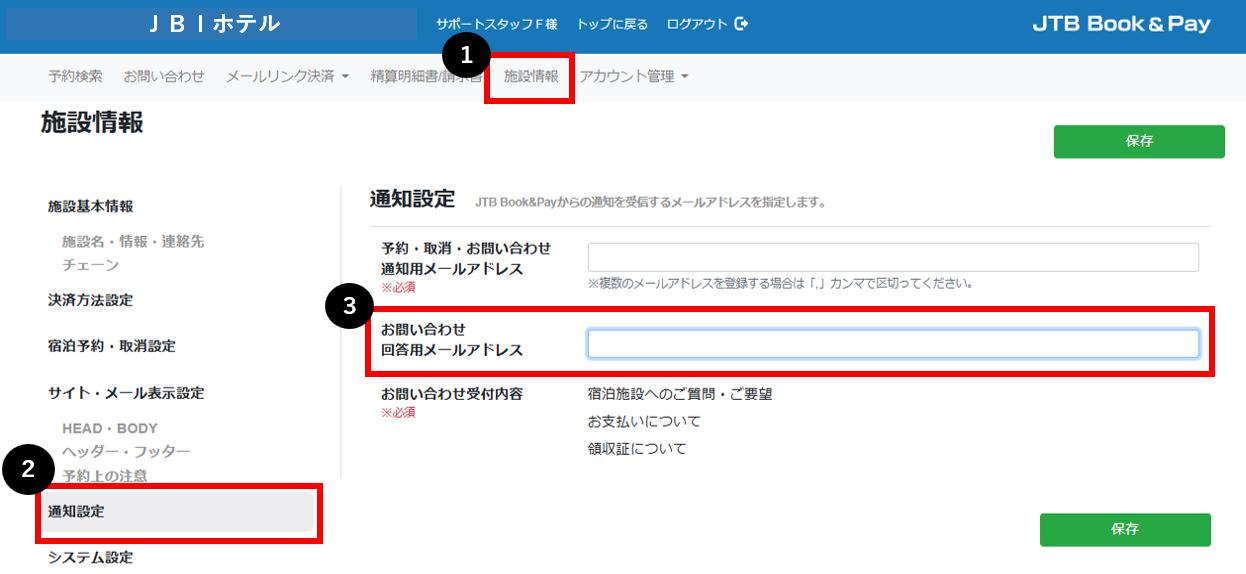Click the JTB Book&Pay logo
The height and width of the screenshot is (574, 1246).
1121,24
